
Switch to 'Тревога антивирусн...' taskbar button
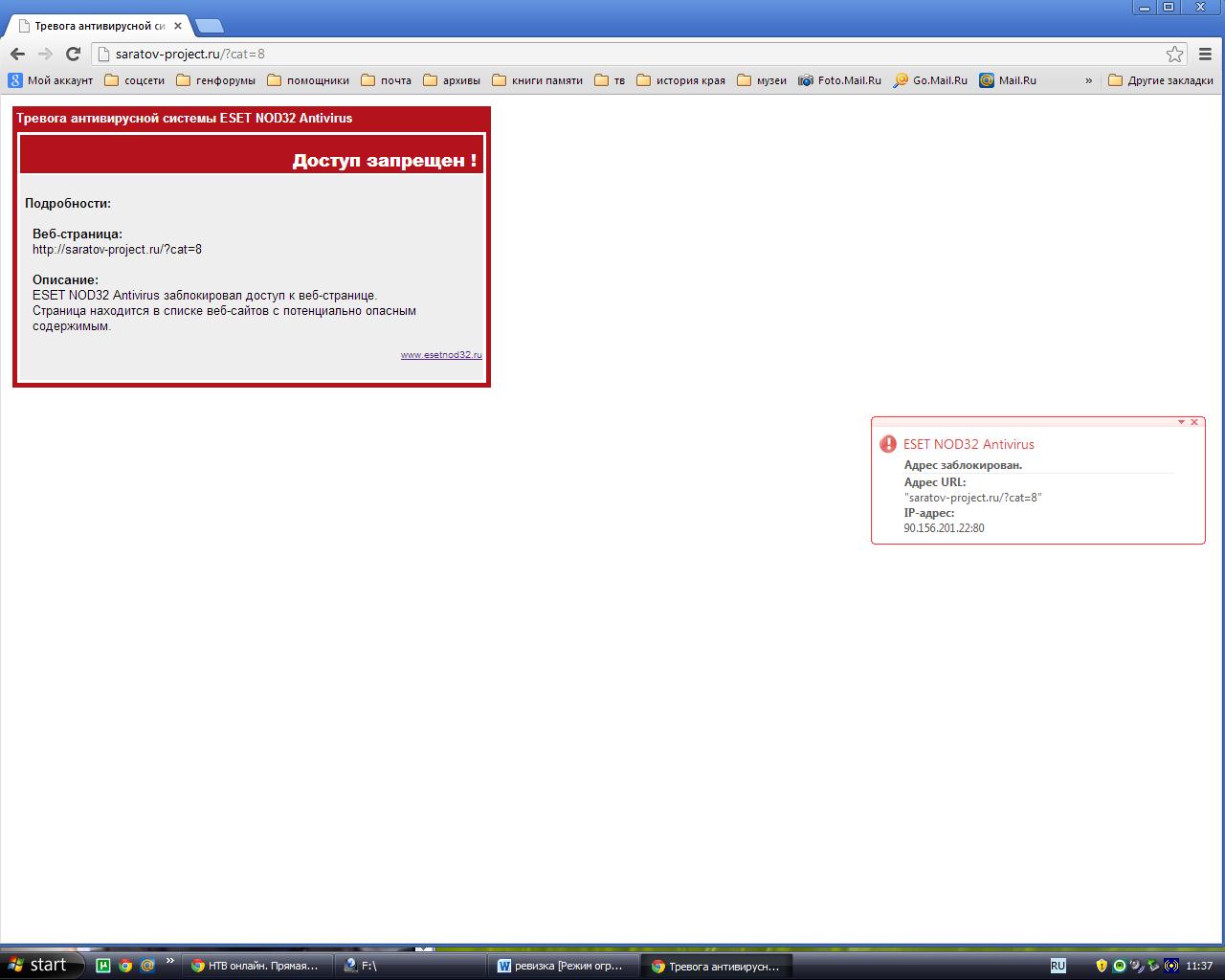pos(718,966)
